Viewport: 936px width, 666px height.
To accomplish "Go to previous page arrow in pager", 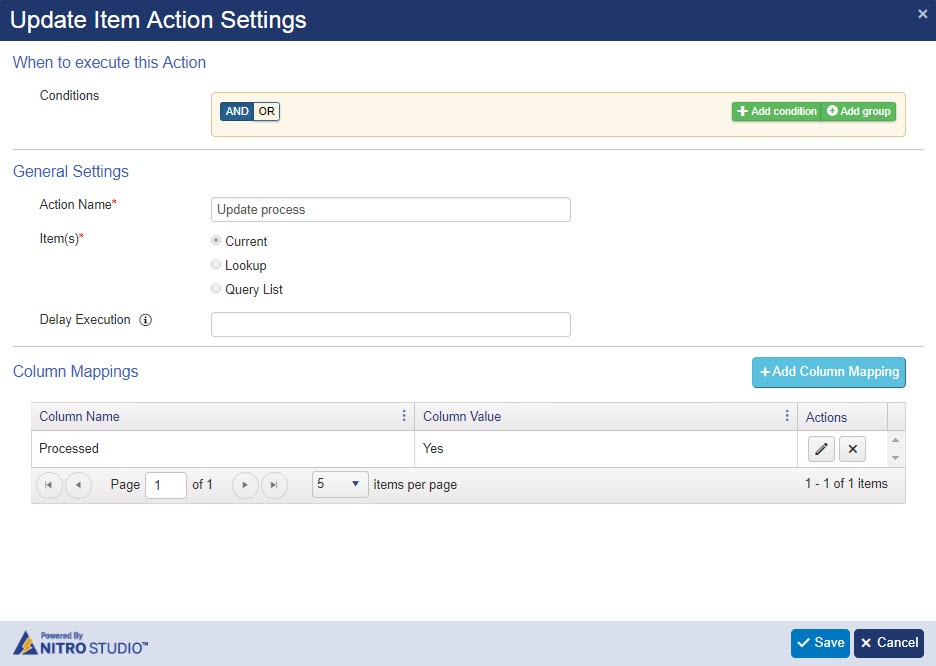I will coord(78,485).
